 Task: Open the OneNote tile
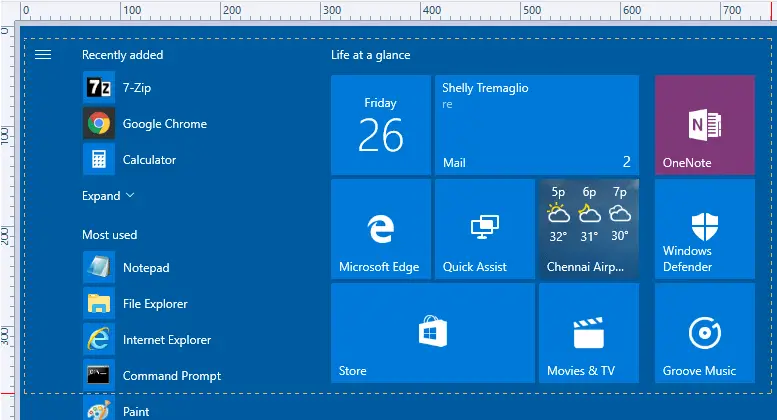(705, 125)
